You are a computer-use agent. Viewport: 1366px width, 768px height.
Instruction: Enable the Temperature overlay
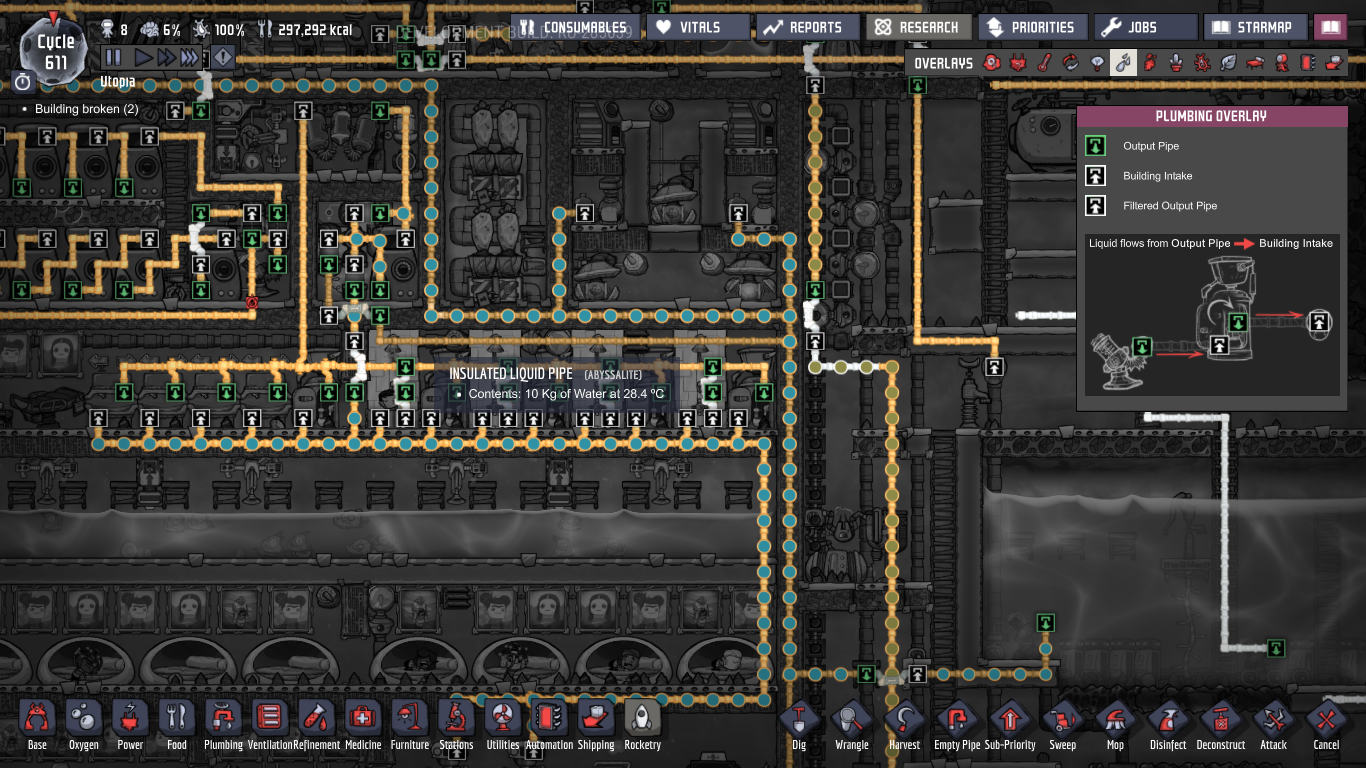(x=1044, y=63)
